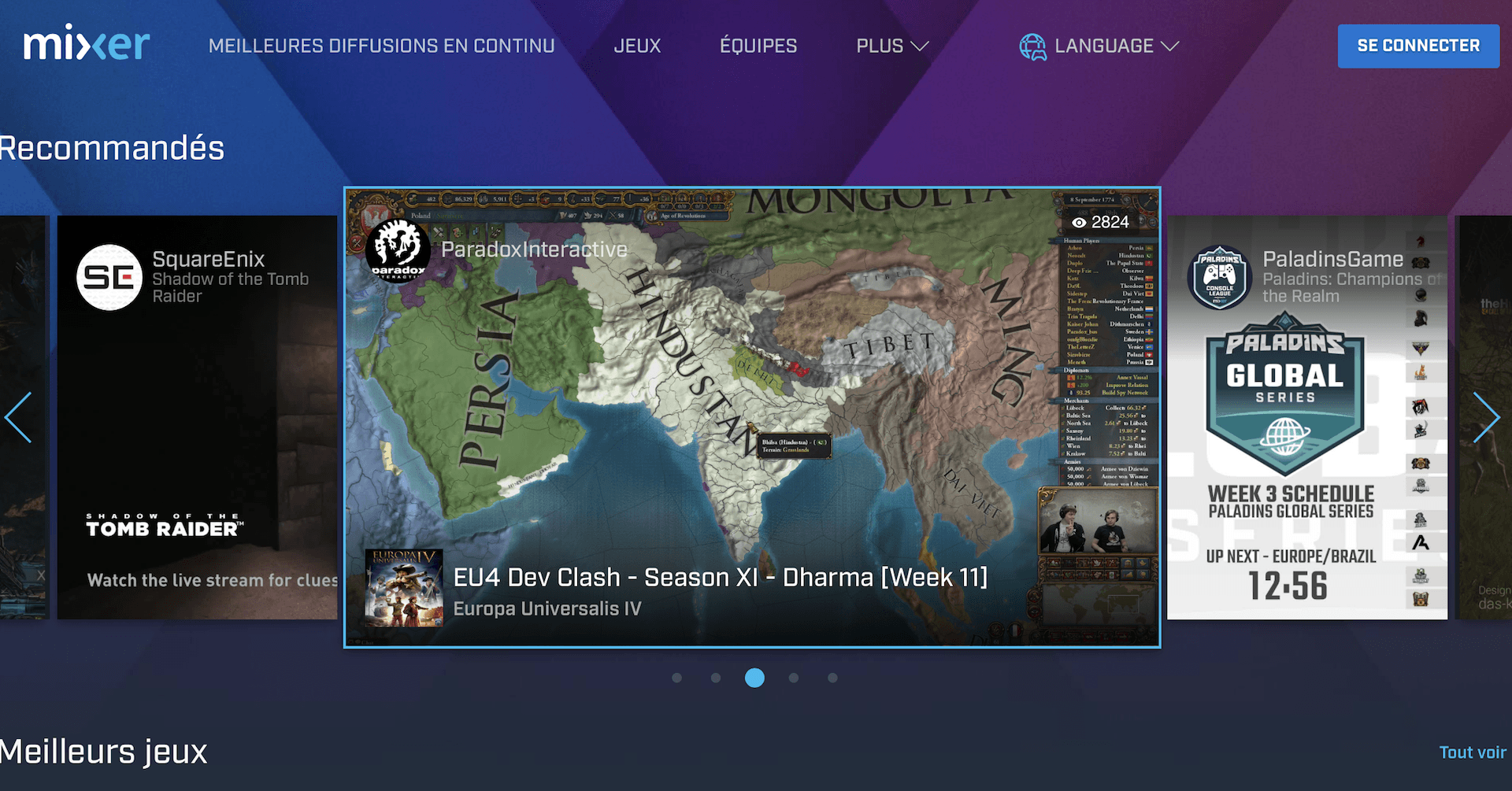The width and height of the screenshot is (1512, 791).
Task: Select the active third carousel dot
Action: 754,678
